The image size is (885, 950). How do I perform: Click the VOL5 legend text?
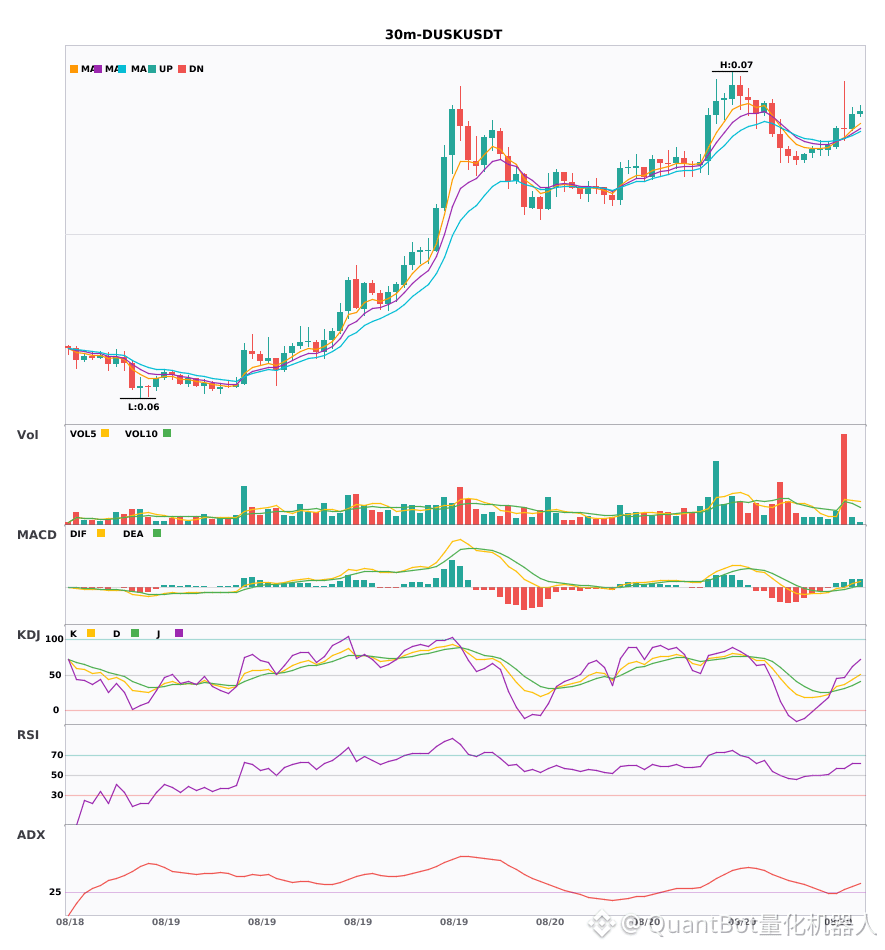coord(83,434)
